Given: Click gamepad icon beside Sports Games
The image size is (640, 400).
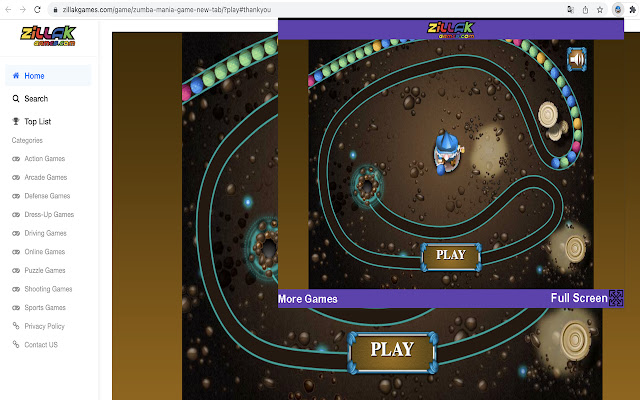Looking at the screenshot, I should click(16, 308).
